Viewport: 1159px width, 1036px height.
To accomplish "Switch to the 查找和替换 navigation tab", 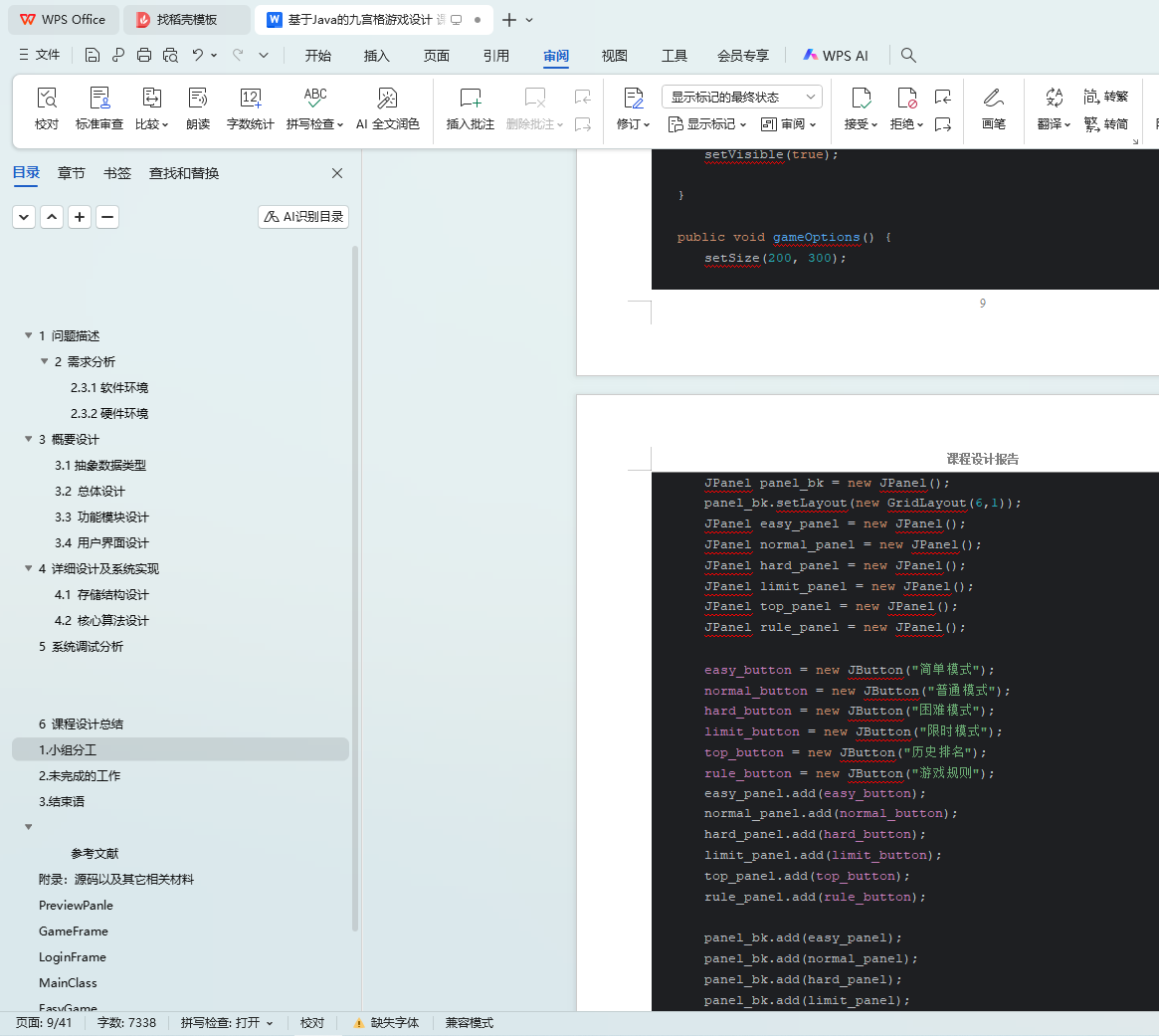I will click(184, 173).
